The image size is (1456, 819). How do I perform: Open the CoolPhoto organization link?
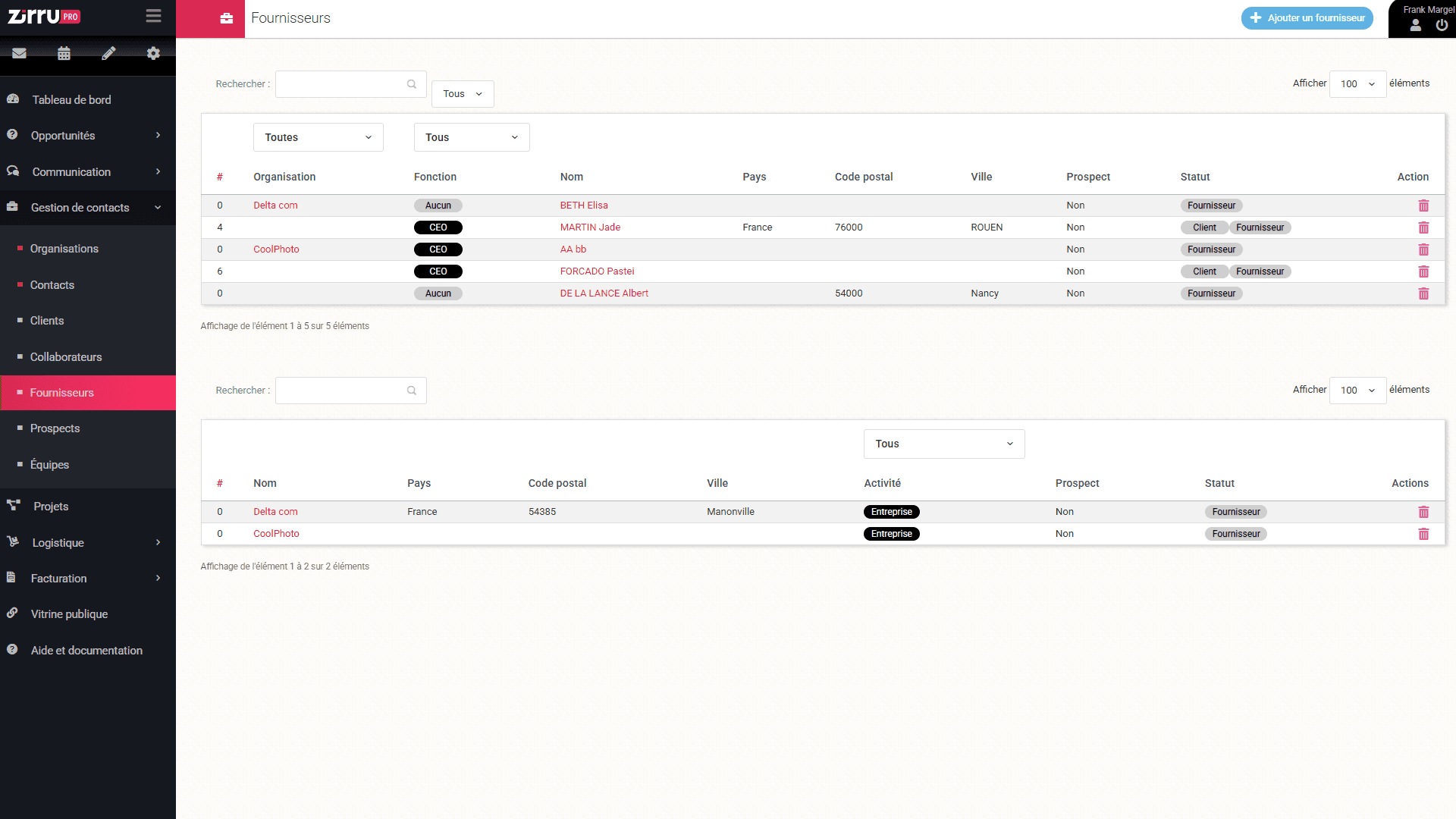276,249
